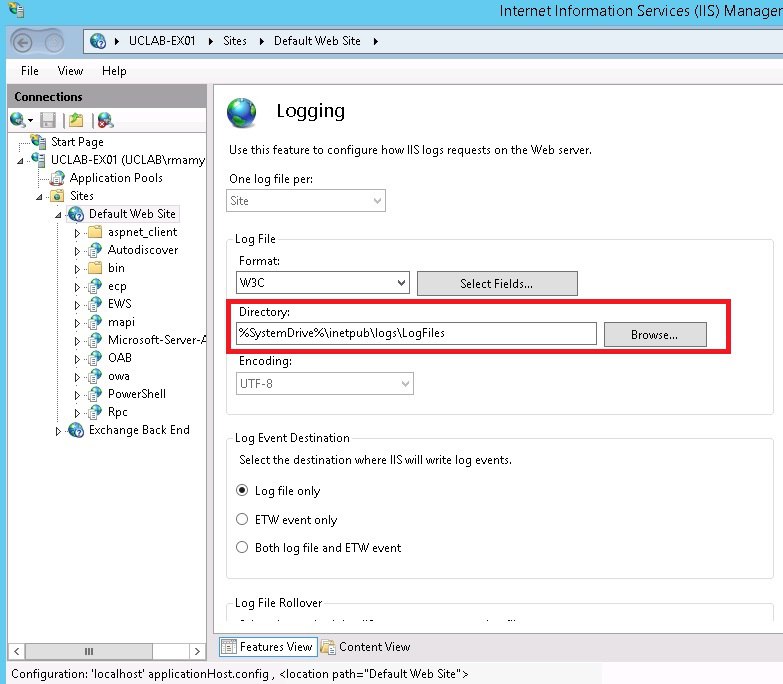Expand the aspnet_client tree node
783x684 pixels.
pos(77,233)
